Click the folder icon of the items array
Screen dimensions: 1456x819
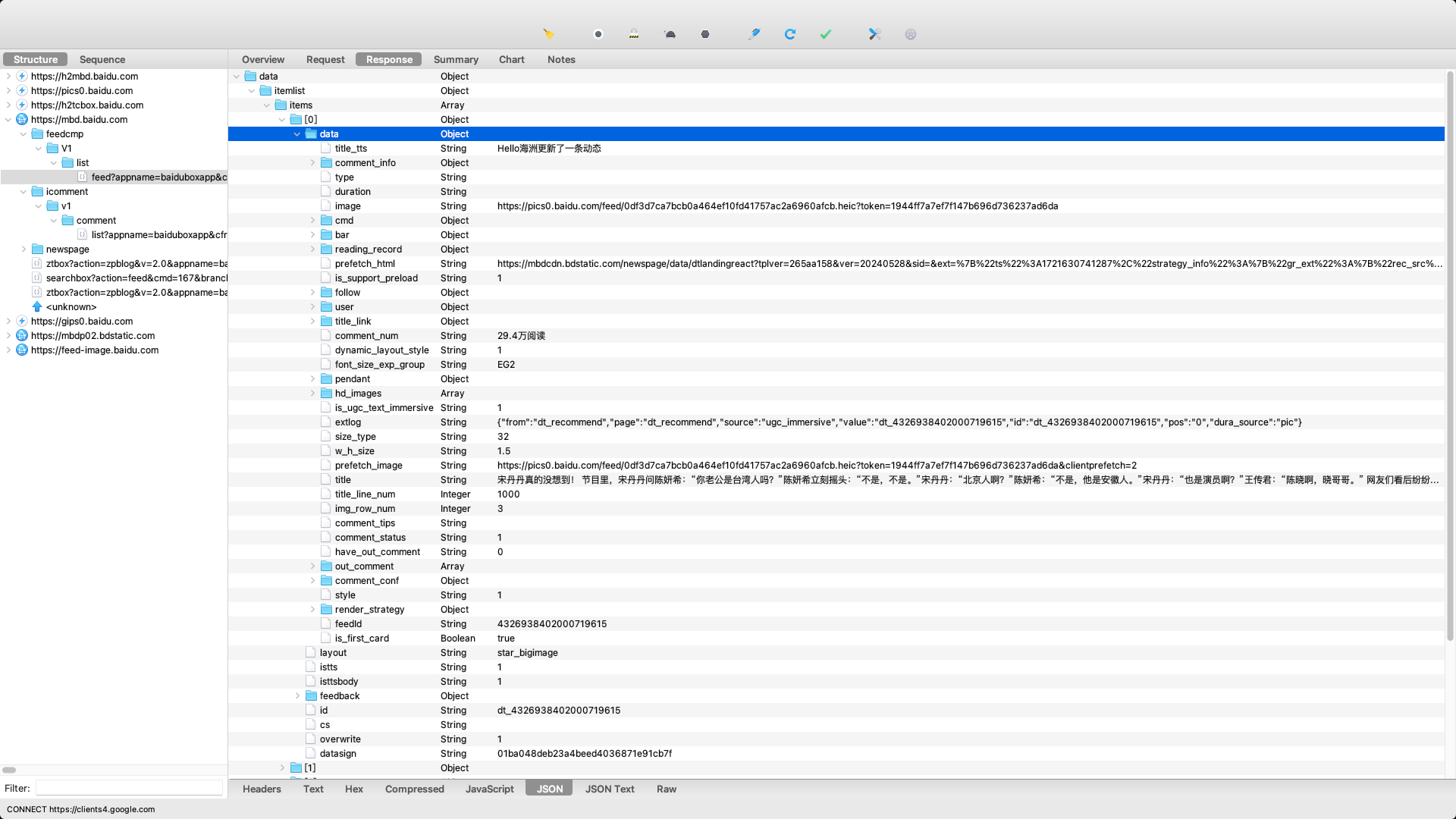point(281,105)
